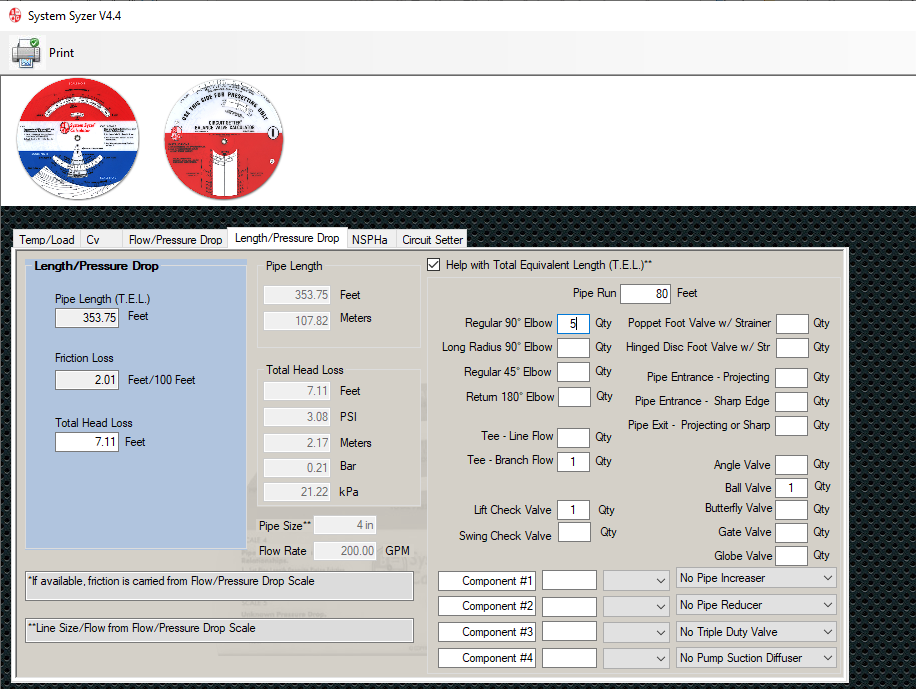This screenshot has width=916, height=689.
Task: Click the Component #1 name field
Action: (487, 581)
